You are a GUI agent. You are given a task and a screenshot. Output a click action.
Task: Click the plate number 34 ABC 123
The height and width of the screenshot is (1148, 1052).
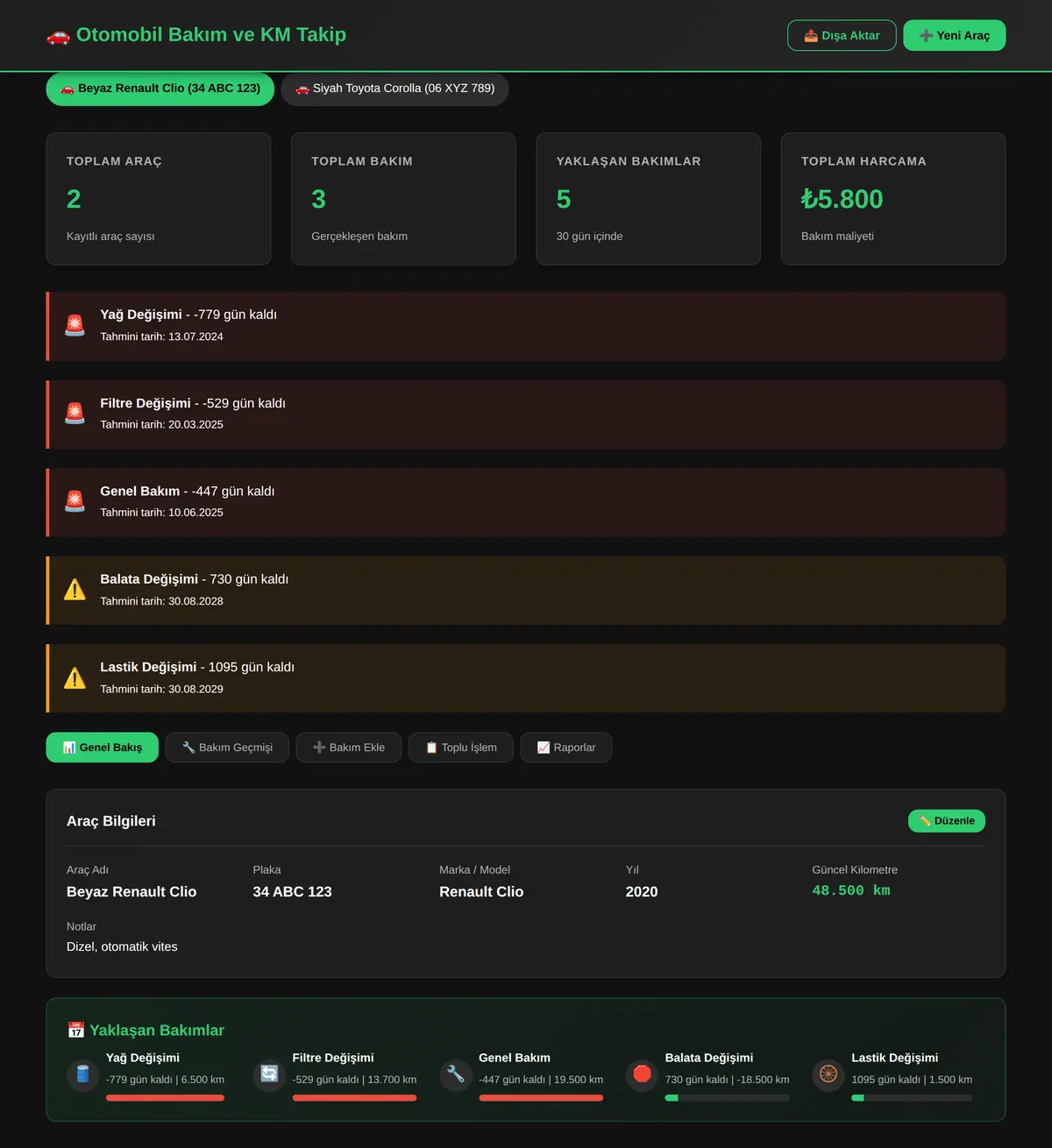point(293,892)
